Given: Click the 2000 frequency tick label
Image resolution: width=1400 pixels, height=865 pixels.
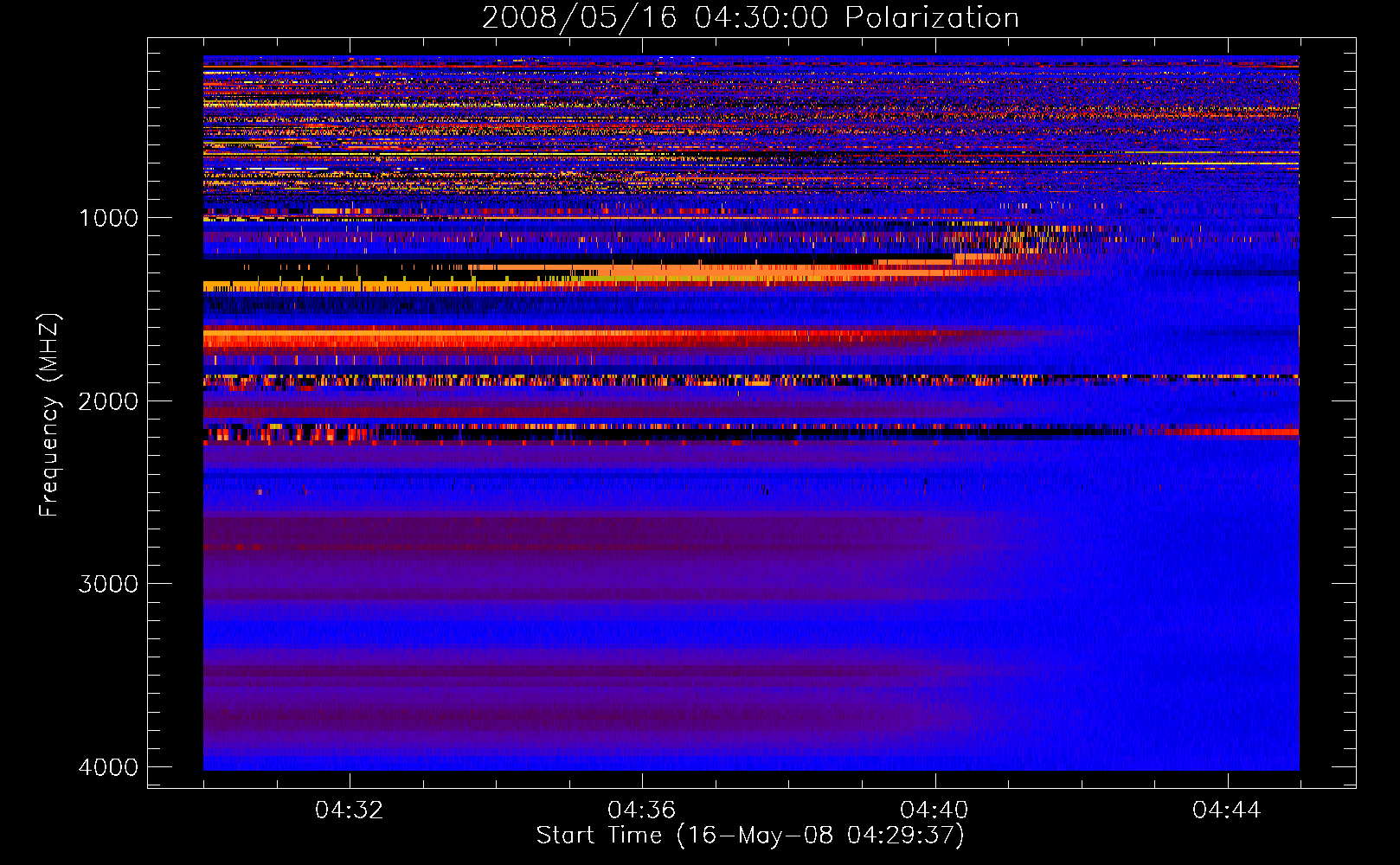Looking at the screenshot, I should click(x=108, y=401).
